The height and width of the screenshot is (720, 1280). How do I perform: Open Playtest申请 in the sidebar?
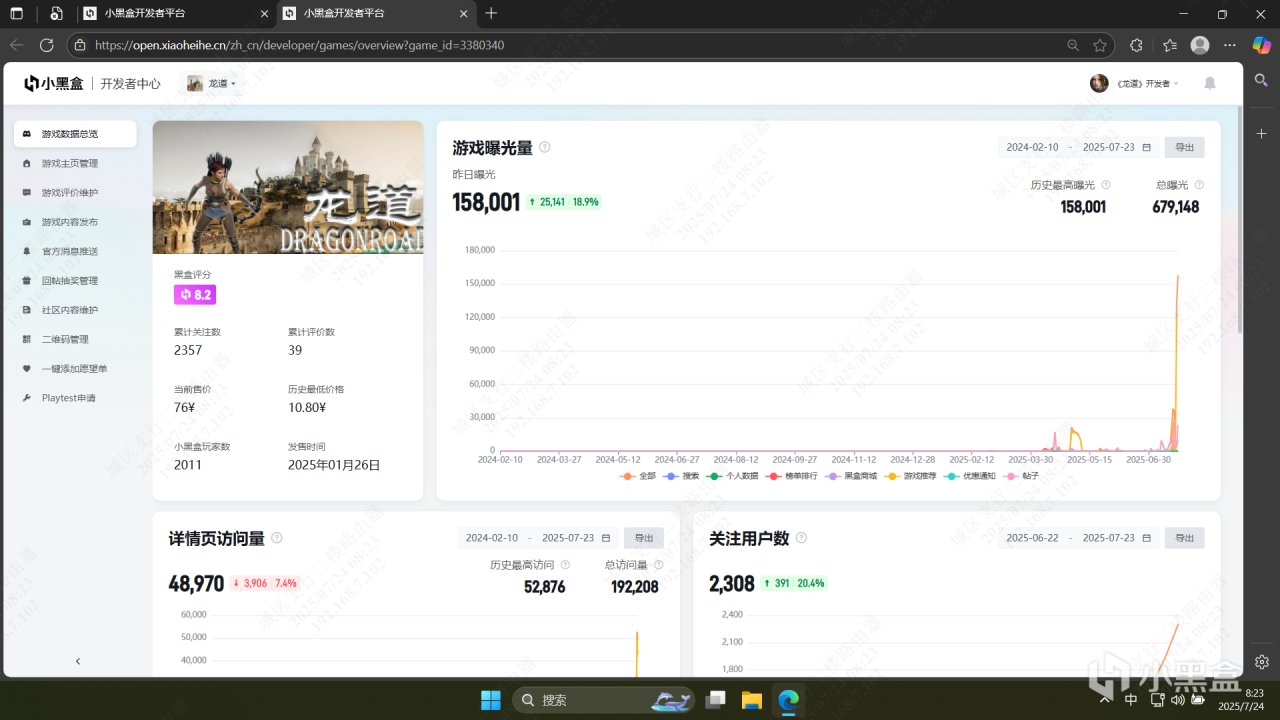[76, 398]
